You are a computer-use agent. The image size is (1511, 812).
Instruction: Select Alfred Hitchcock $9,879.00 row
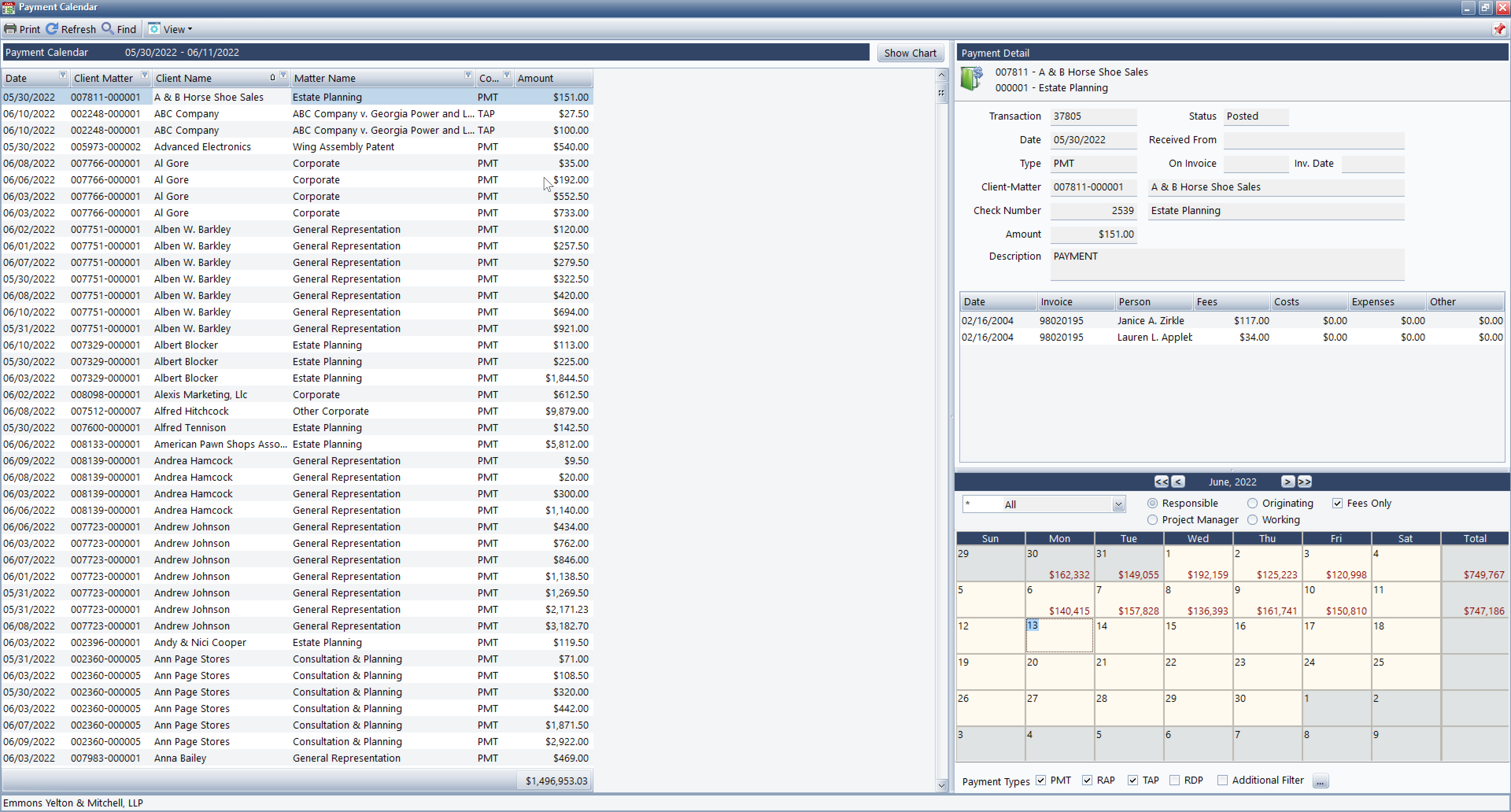297,411
